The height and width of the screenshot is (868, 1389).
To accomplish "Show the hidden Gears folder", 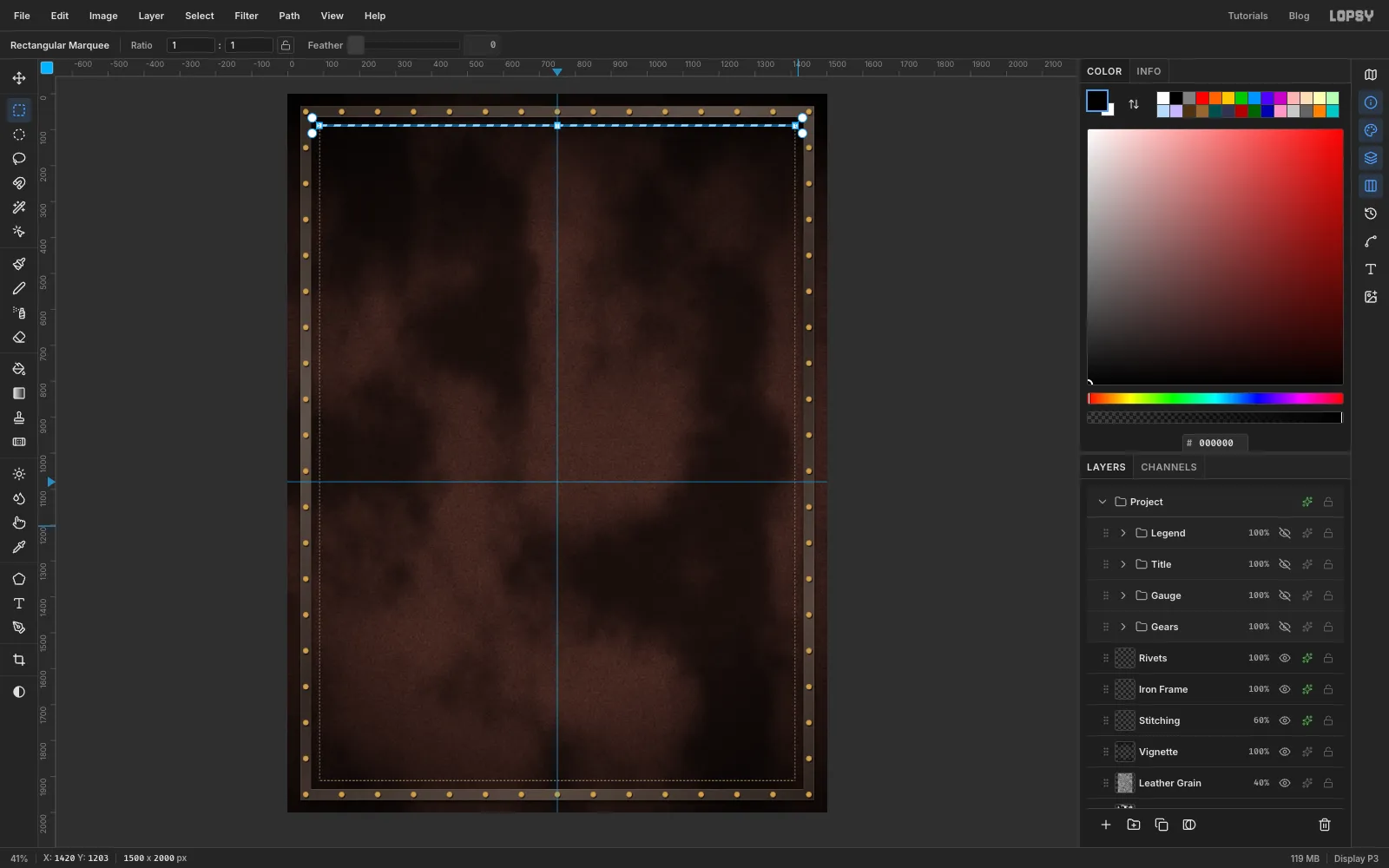I will 1285,627.
